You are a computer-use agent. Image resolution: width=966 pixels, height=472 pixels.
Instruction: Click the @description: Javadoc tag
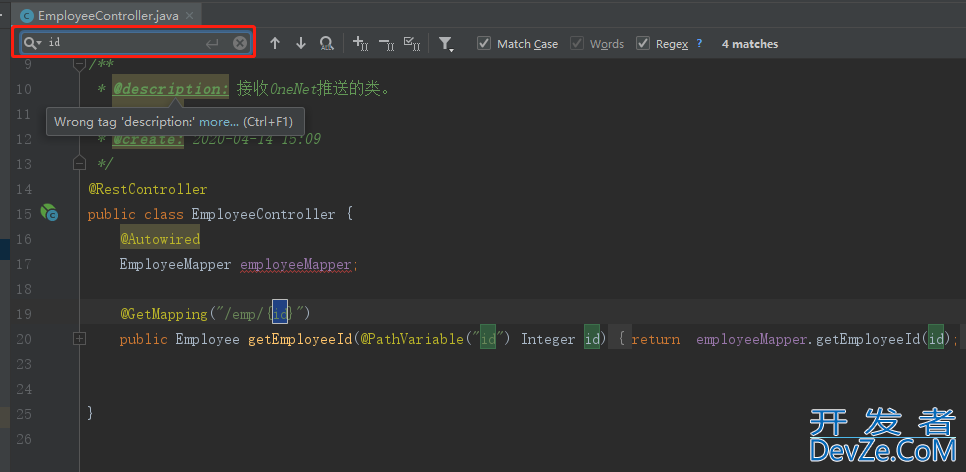pyautogui.click(x=171, y=89)
